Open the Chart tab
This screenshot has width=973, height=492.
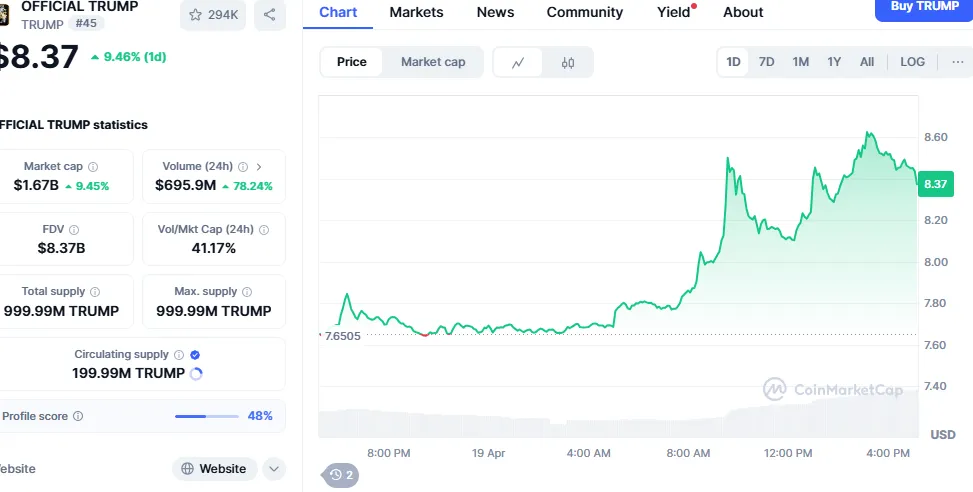[x=338, y=12]
